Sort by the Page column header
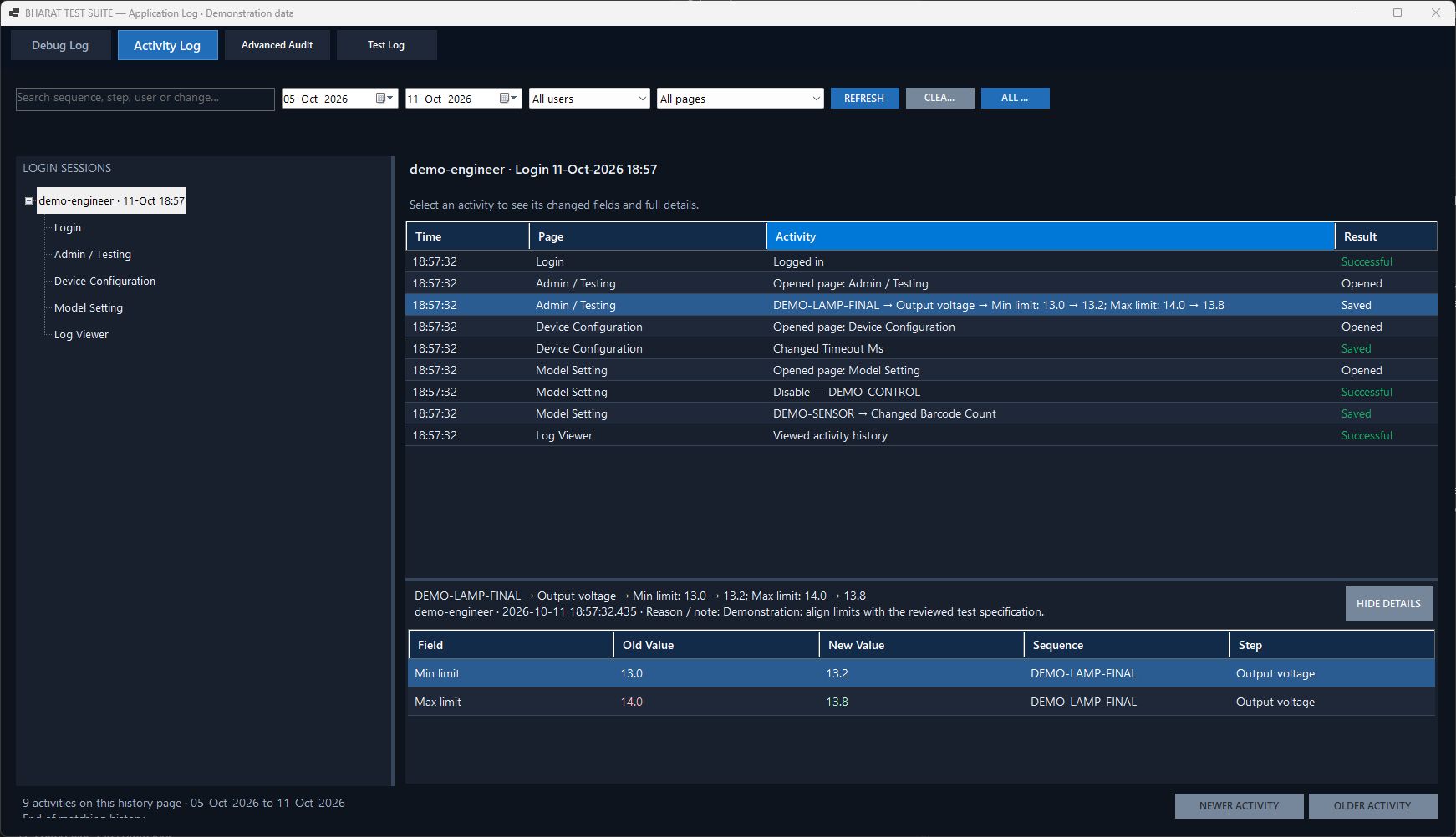The height and width of the screenshot is (837, 1456). point(648,236)
